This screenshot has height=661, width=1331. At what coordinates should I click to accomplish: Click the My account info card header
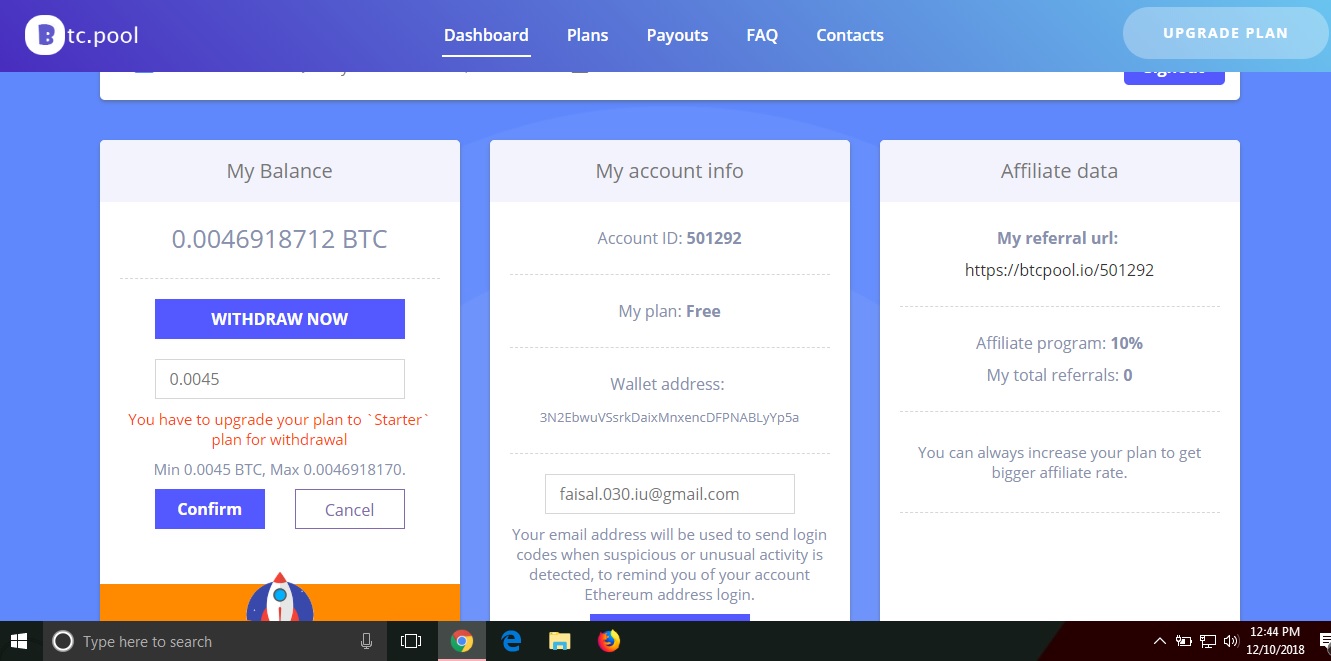(670, 171)
